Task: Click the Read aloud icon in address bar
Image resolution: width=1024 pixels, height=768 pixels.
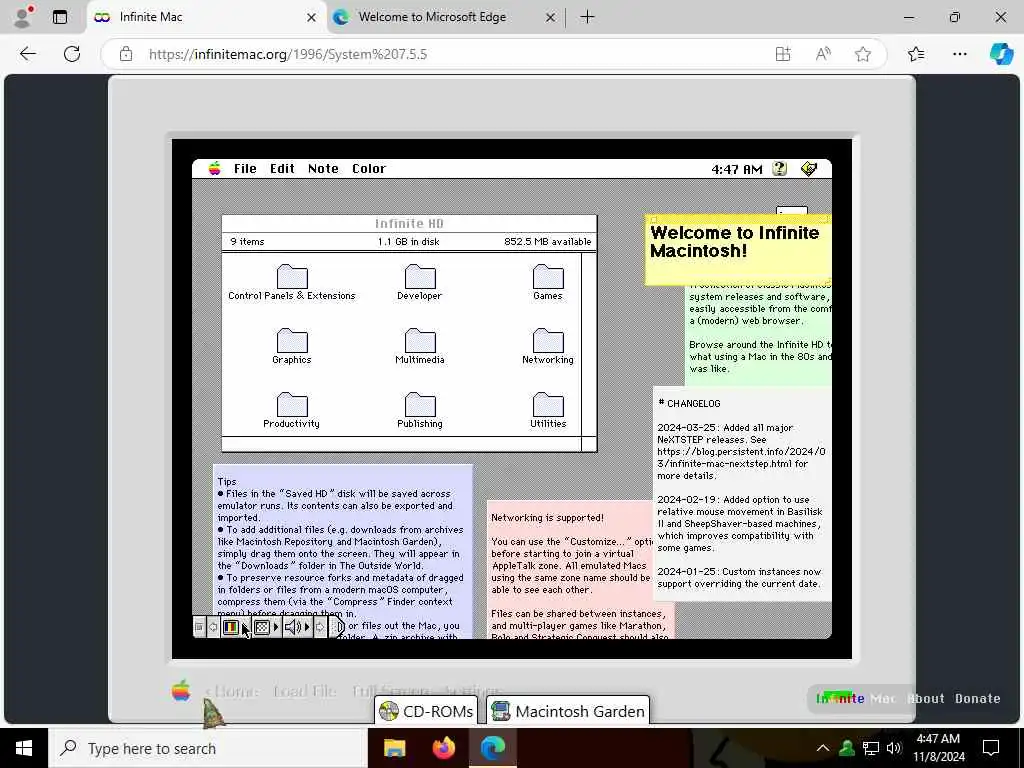Action: [x=823, y=54]
